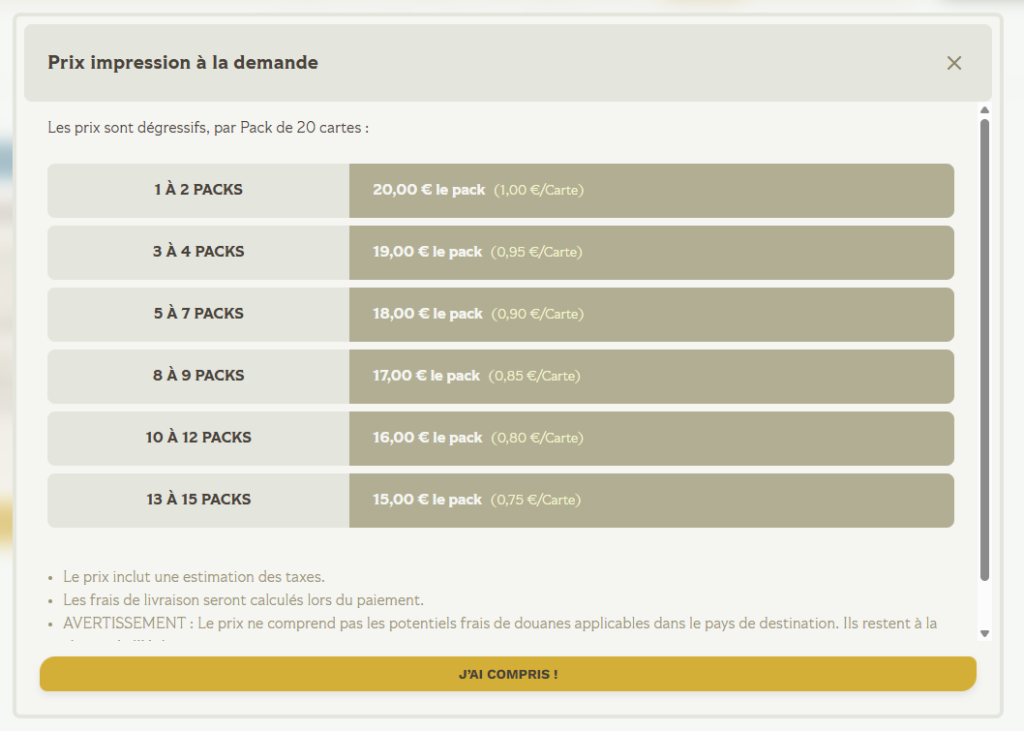Viewport: 1024px width, 731px height.
Task: Close the Prix impression à la demande dialog
Action: (x=954, y=63)
